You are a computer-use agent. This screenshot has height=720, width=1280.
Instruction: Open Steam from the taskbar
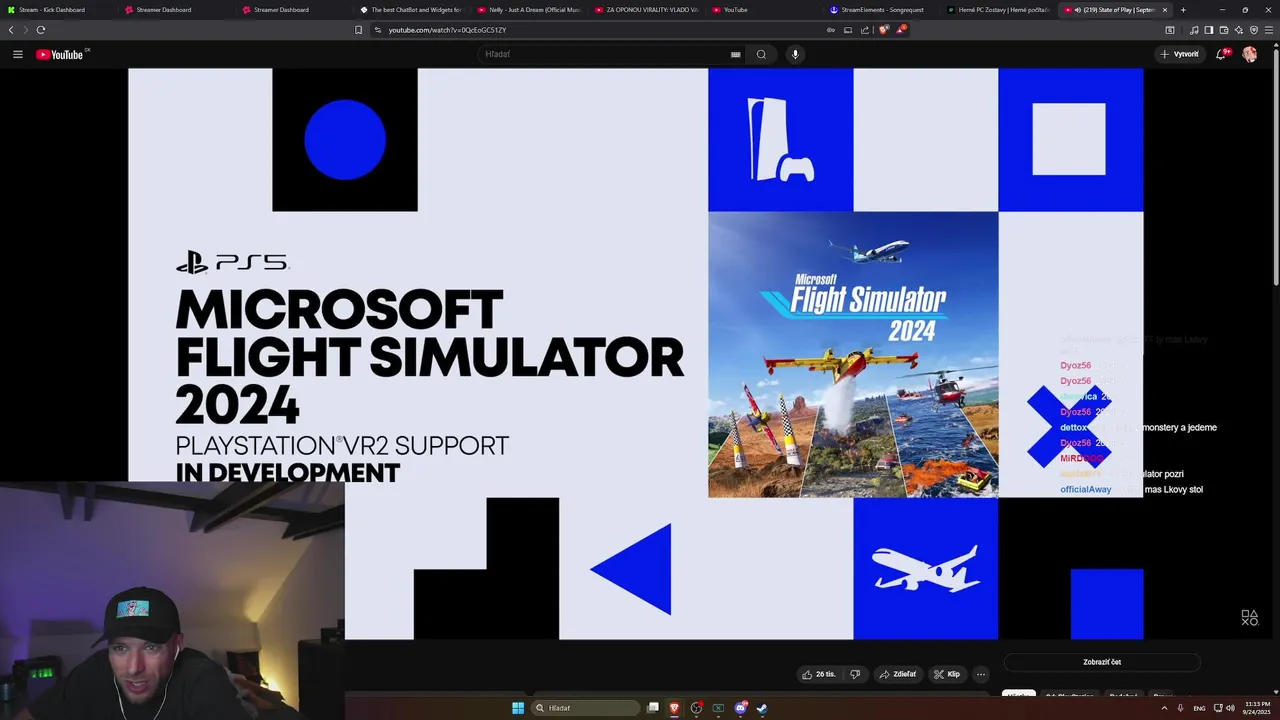click(x=762, y=708)
